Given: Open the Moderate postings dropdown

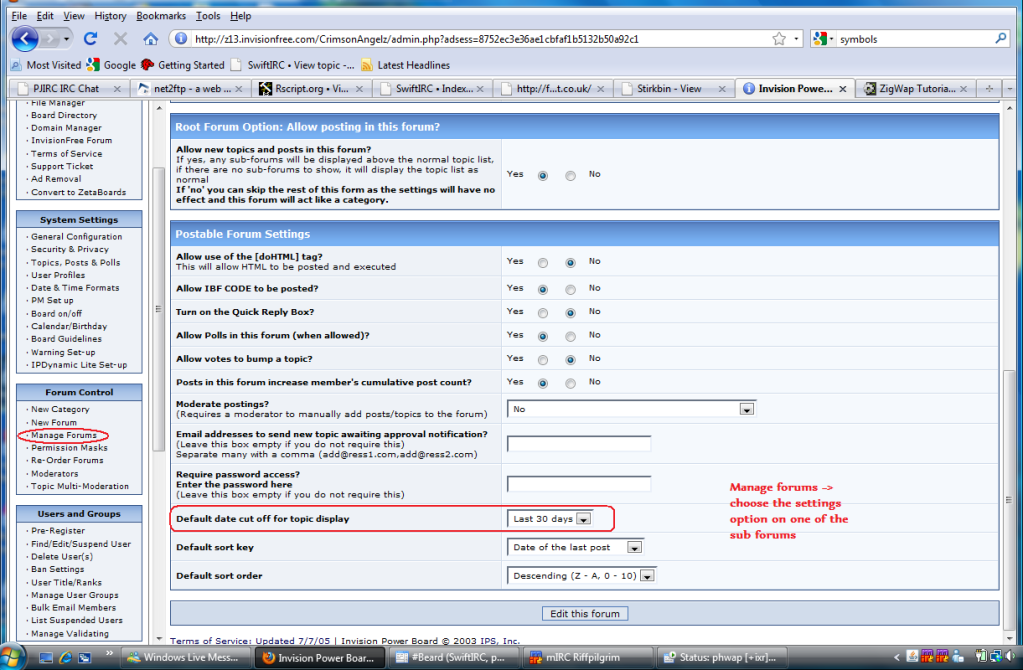Looking at the screenshot, I should 746,409.
